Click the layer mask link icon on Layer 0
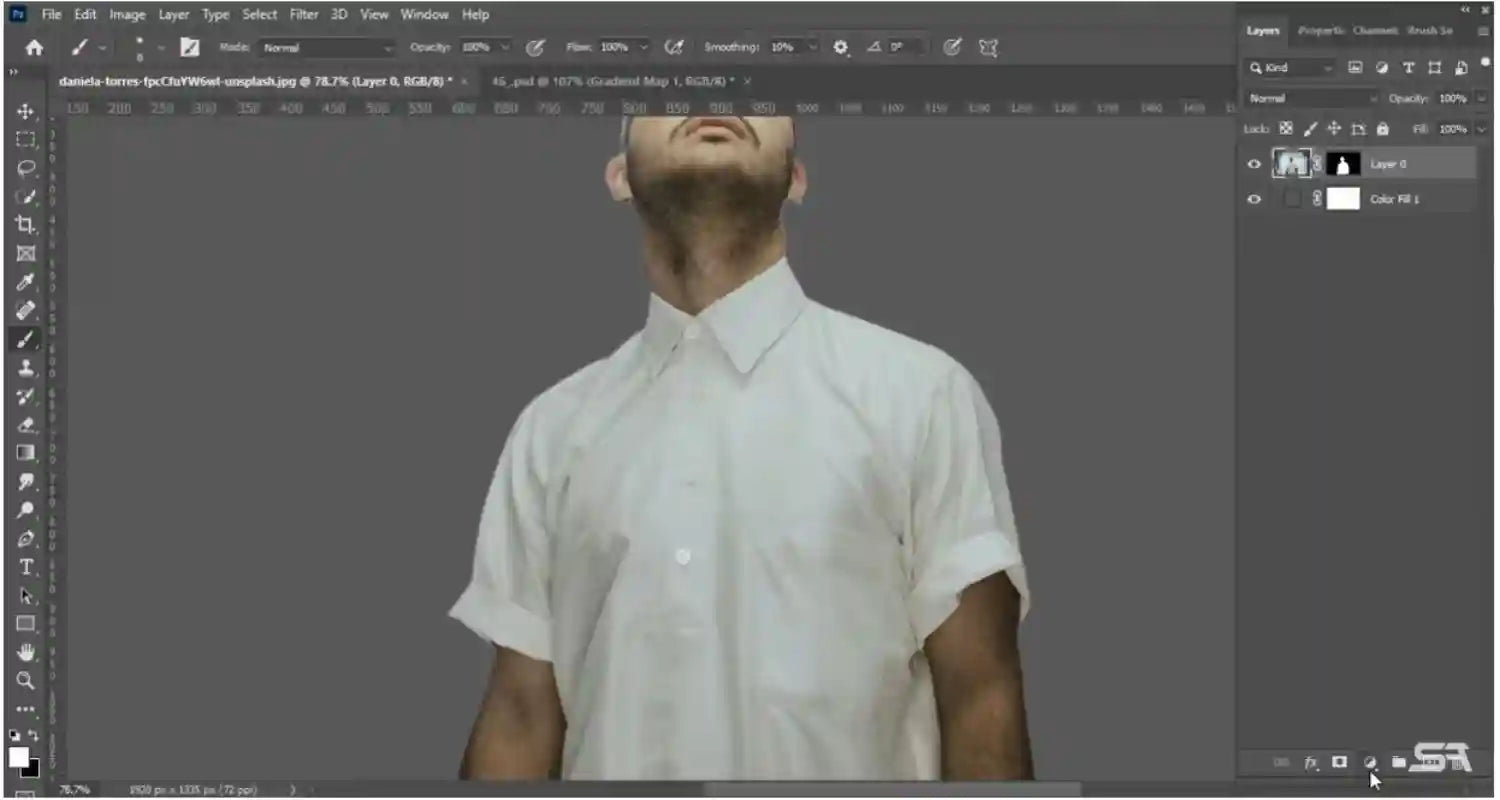 pos(1317,164)
